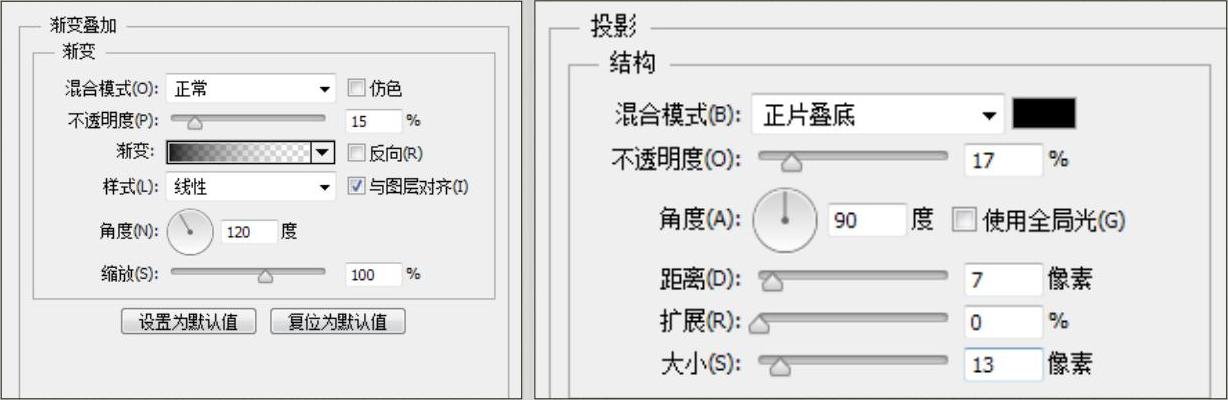The height and width of the screenshot is (400, 1228).
Task: Click the 设置为默认值 button
Action: pyautogui.click(x=189, y=322)
